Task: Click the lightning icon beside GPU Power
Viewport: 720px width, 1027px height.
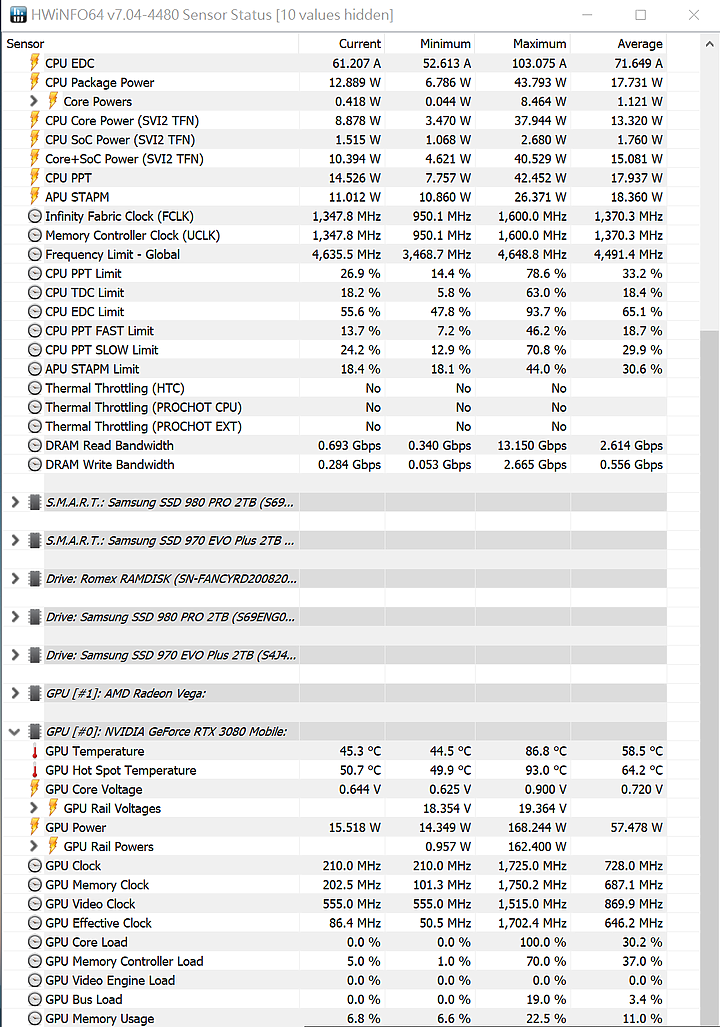Action: (x=35, y=827)
